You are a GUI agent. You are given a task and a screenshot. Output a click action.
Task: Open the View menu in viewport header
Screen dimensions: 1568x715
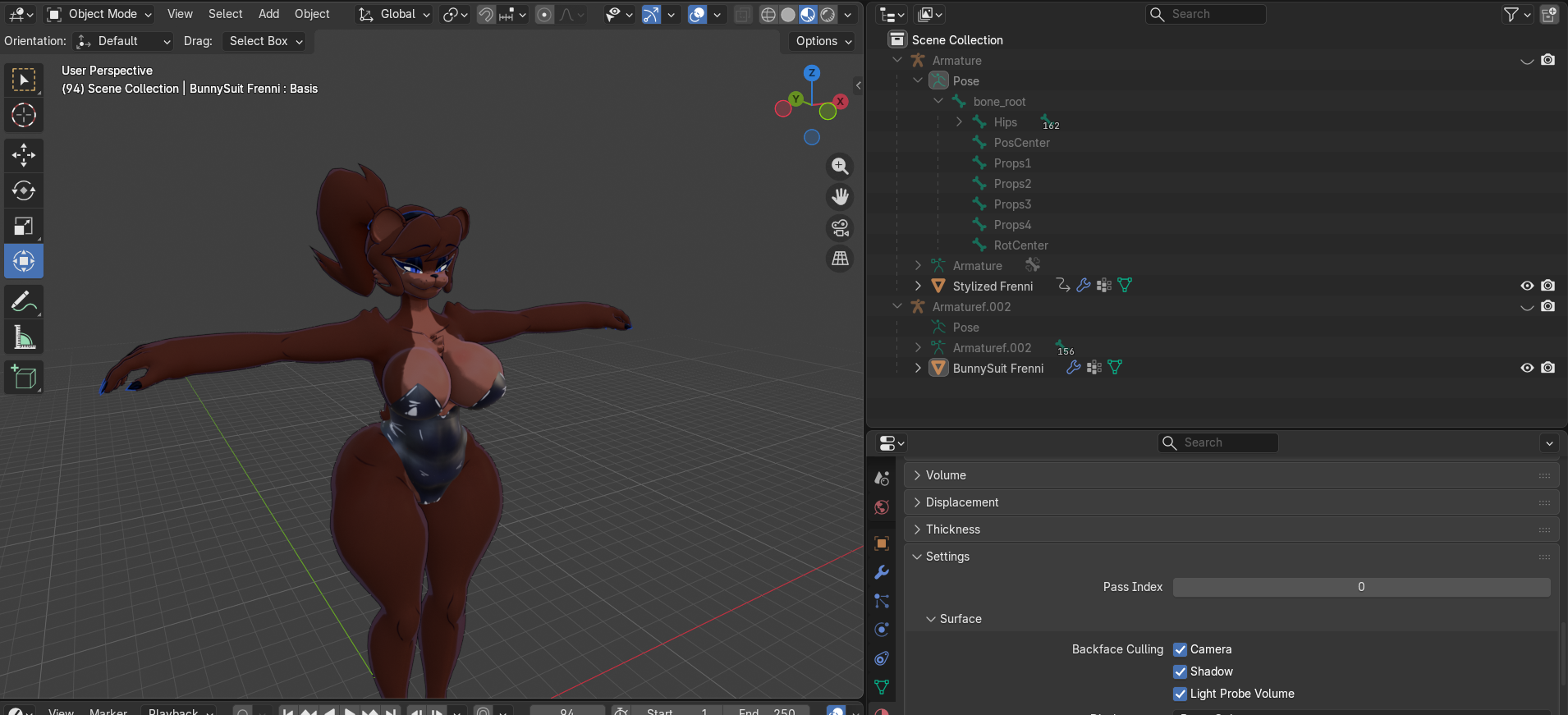[x=180, y=14]
